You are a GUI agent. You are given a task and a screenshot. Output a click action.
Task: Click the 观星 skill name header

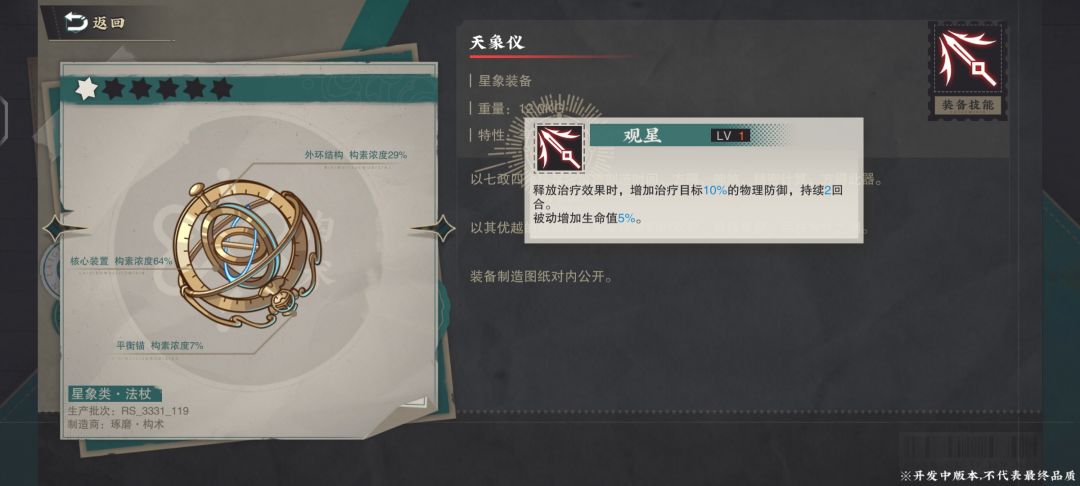[642, 136]
